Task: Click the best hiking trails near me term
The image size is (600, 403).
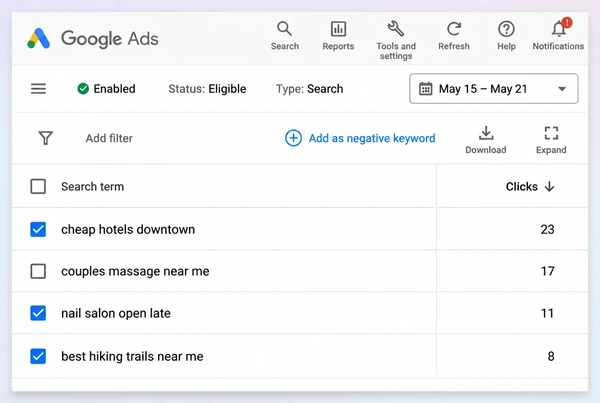Action: pyautogui.click(x=132, y=356)
